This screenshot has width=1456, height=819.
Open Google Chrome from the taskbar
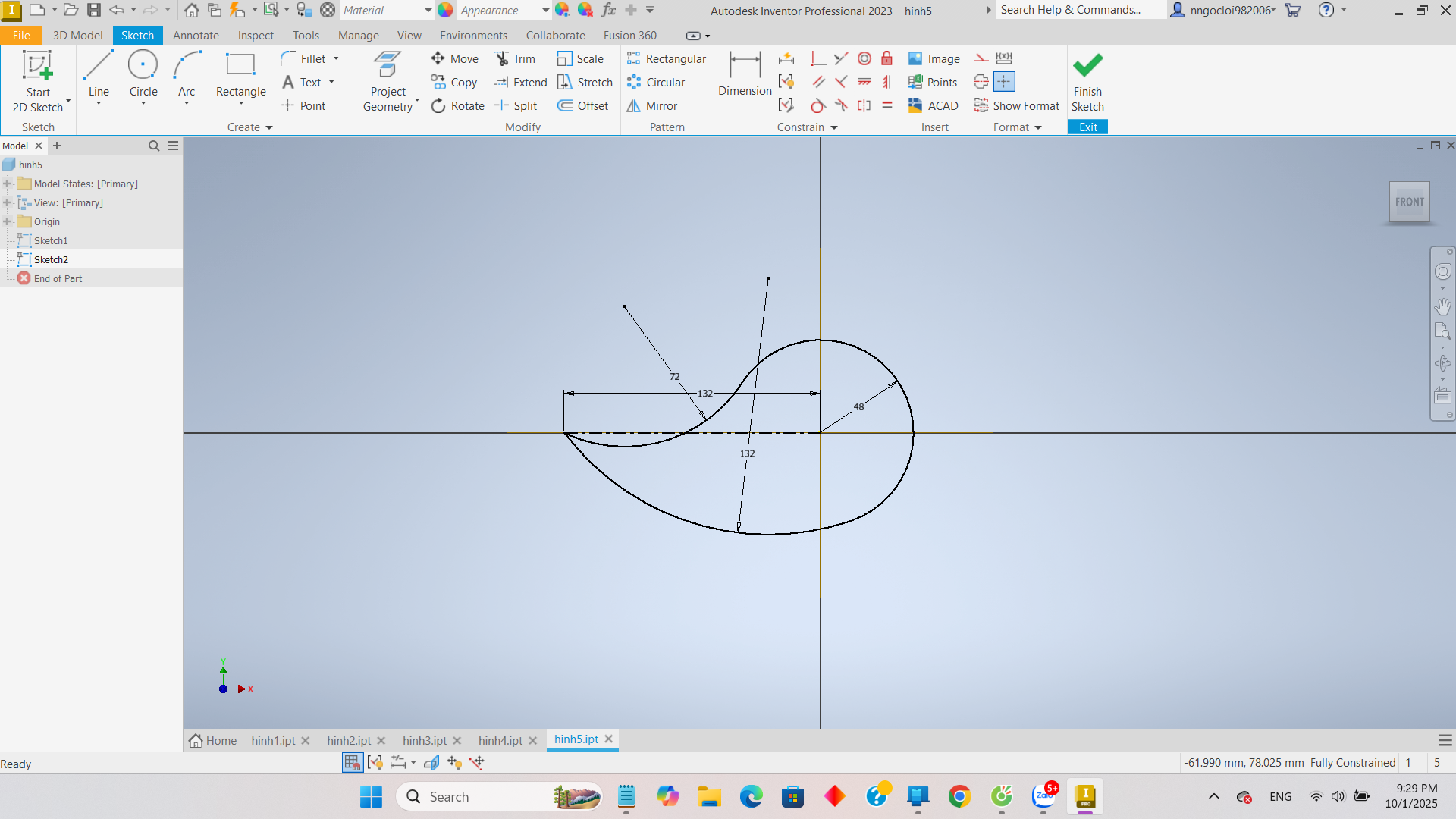coord(959,797)
